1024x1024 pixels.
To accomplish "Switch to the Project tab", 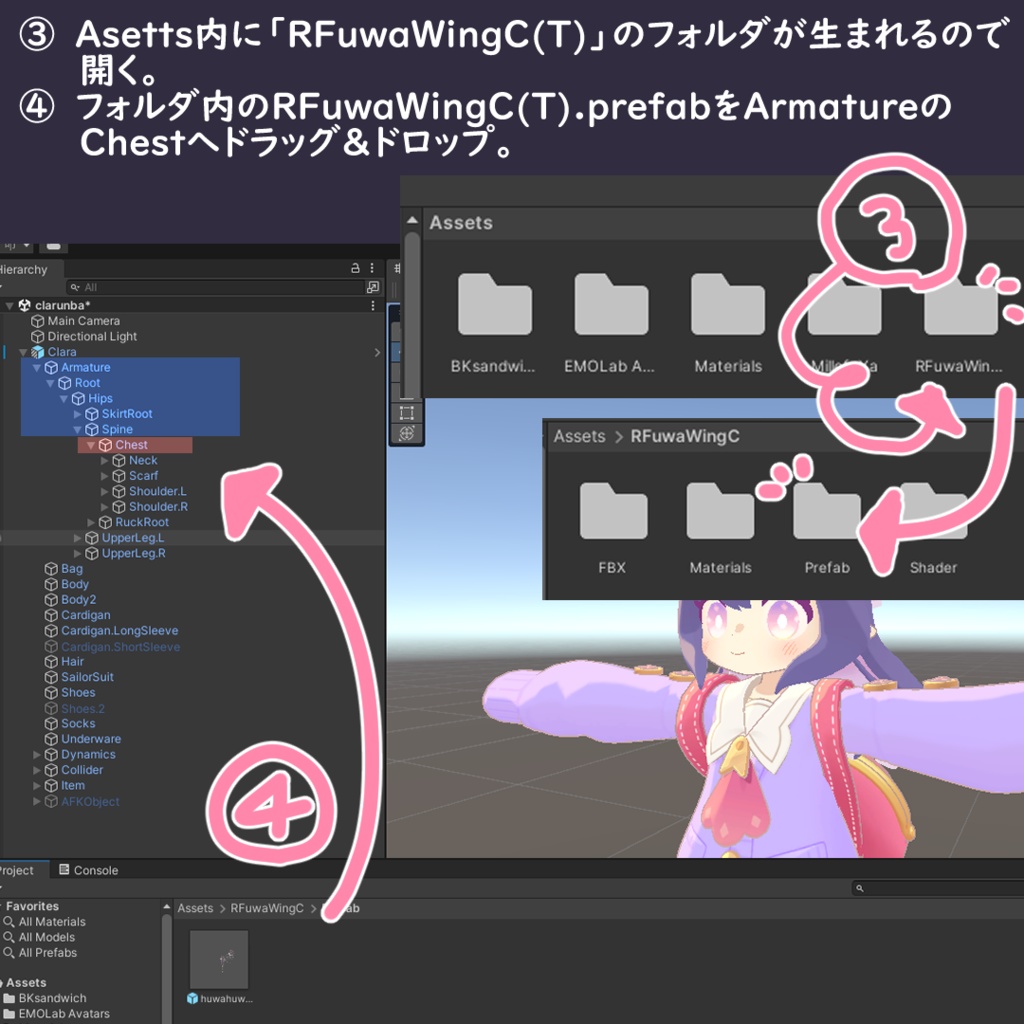I will pos(21,870).
